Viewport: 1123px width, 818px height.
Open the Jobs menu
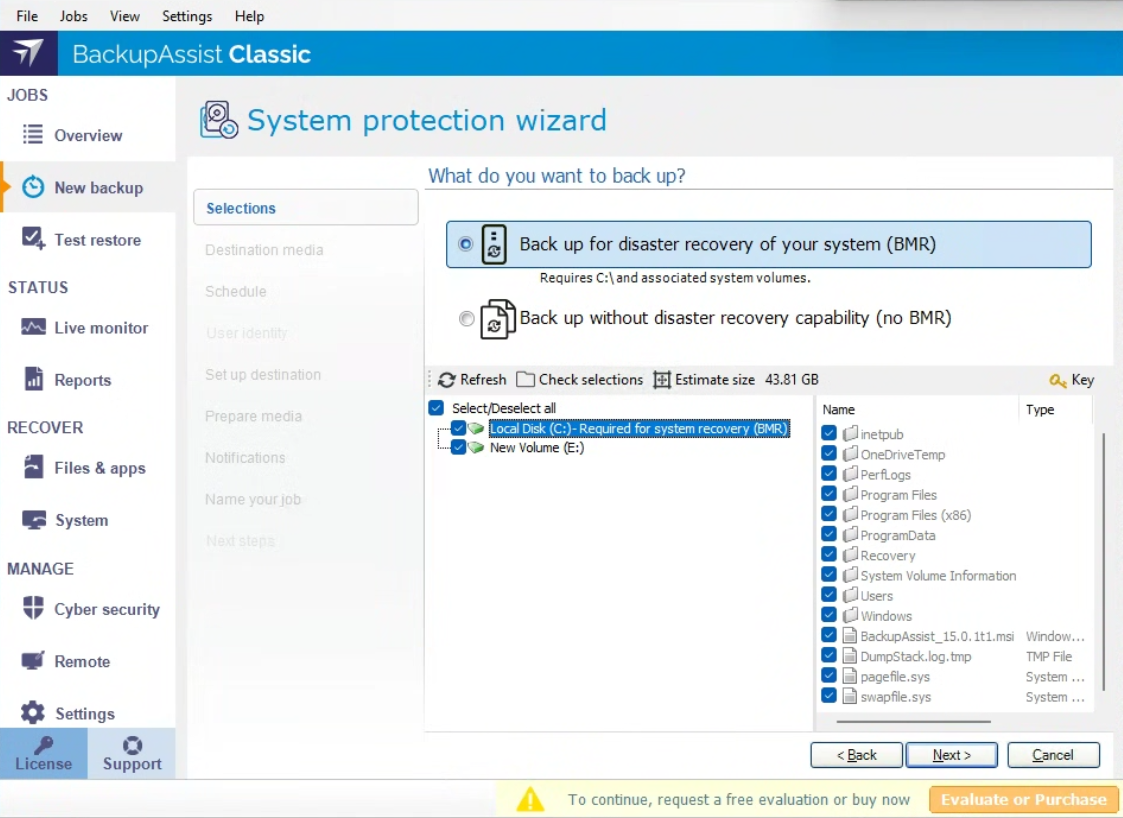(73, 16)
